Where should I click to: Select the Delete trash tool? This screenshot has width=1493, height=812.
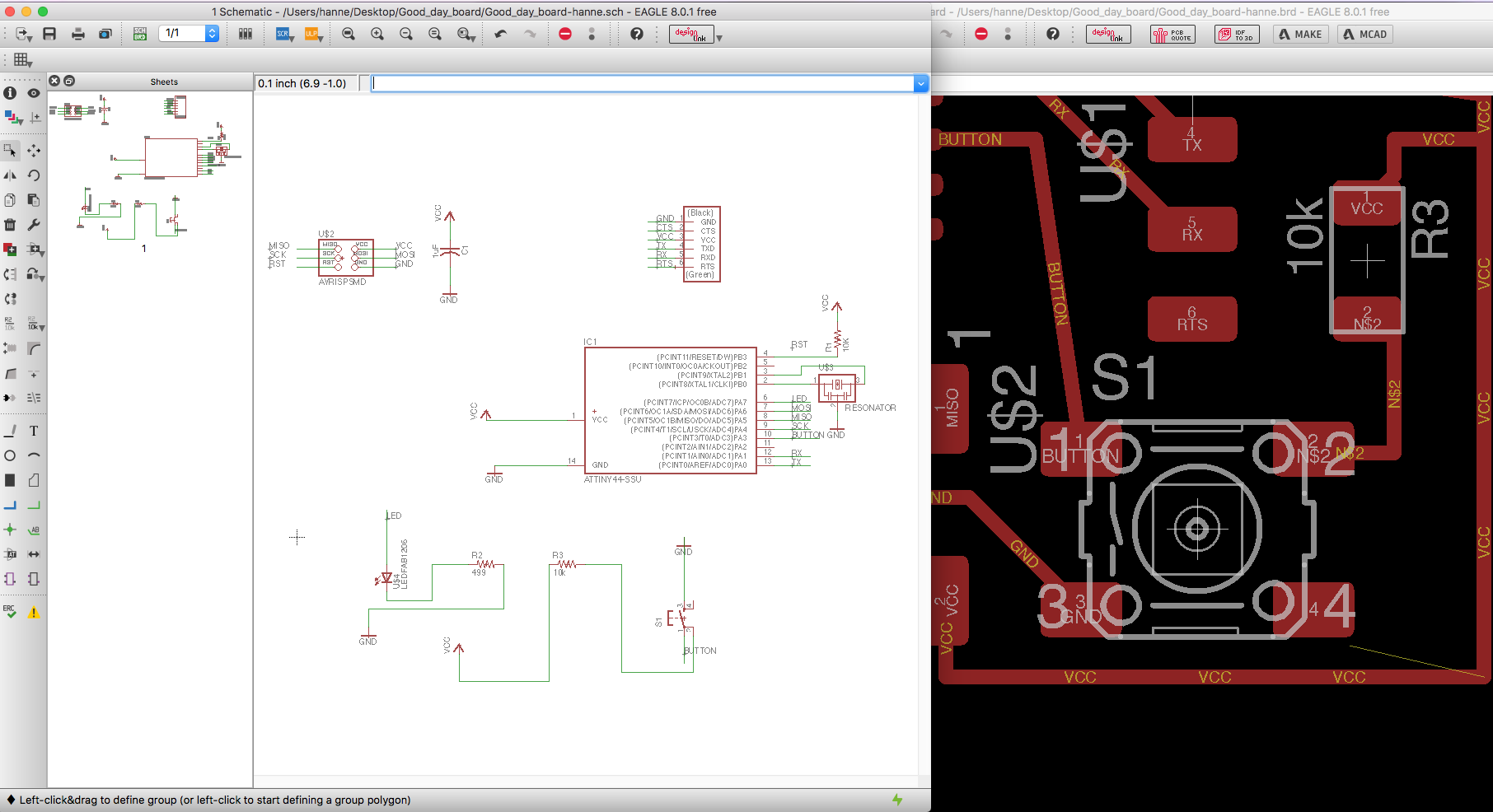point(10,225)
